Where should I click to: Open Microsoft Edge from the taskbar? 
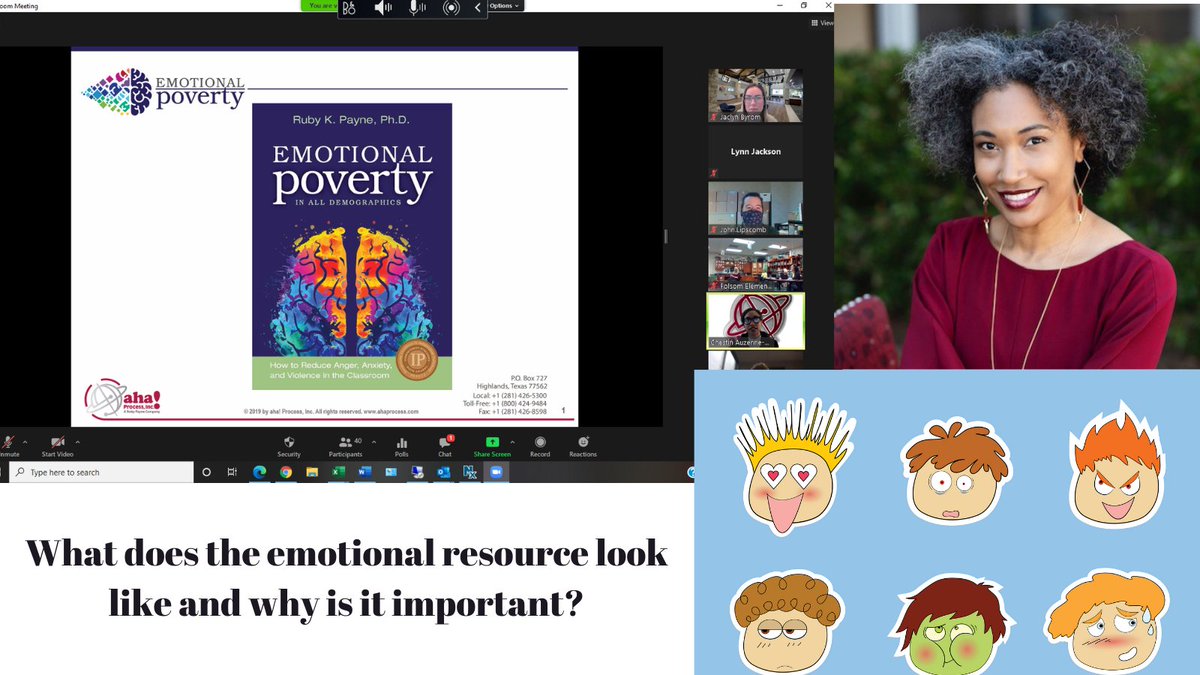tap(260, 472)
